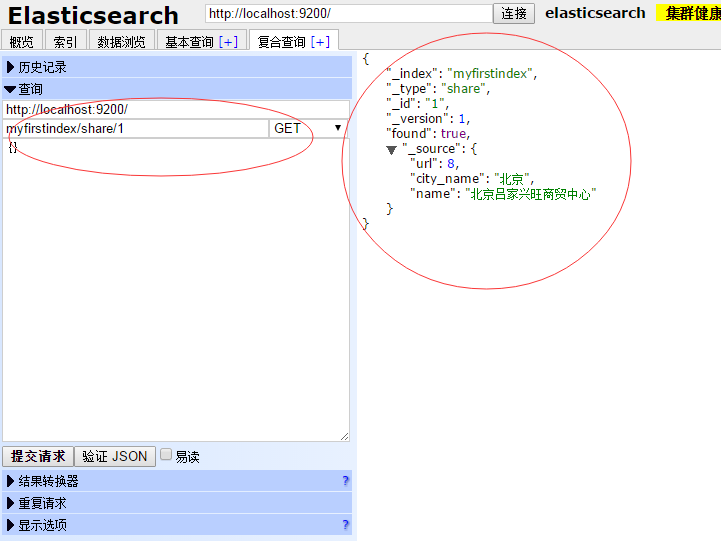721x542 pixels.
Task: Click the _id value "1"
Action: 435,103
